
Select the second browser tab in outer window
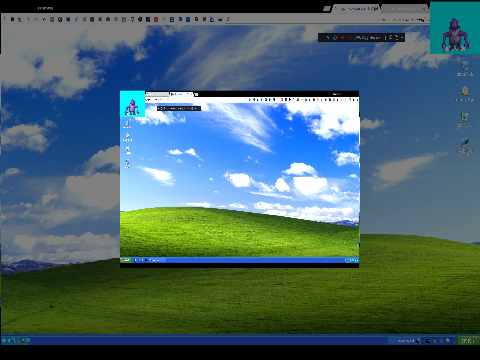(404, 9)
